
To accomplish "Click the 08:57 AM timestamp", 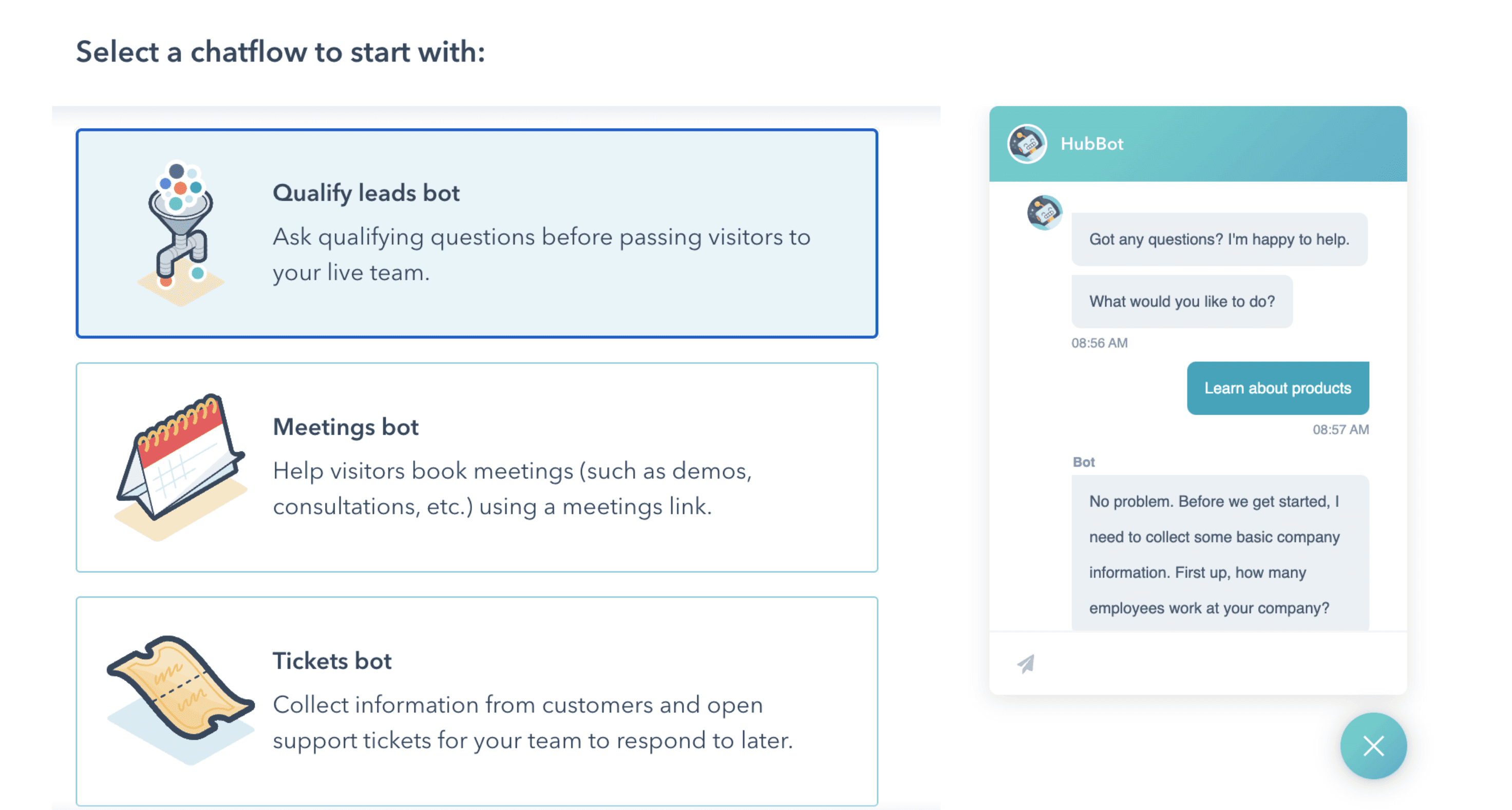I will click(x=1340, y=429).
